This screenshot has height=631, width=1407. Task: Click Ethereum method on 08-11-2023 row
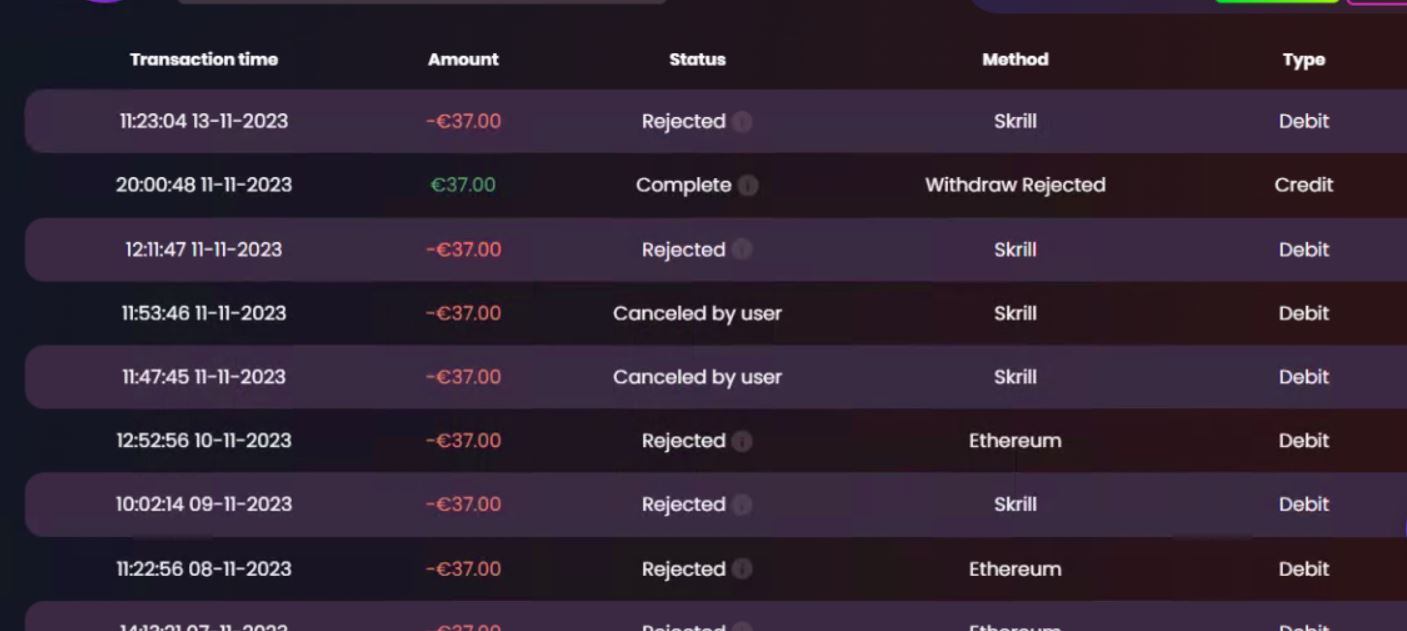(x=1015, y=569)
